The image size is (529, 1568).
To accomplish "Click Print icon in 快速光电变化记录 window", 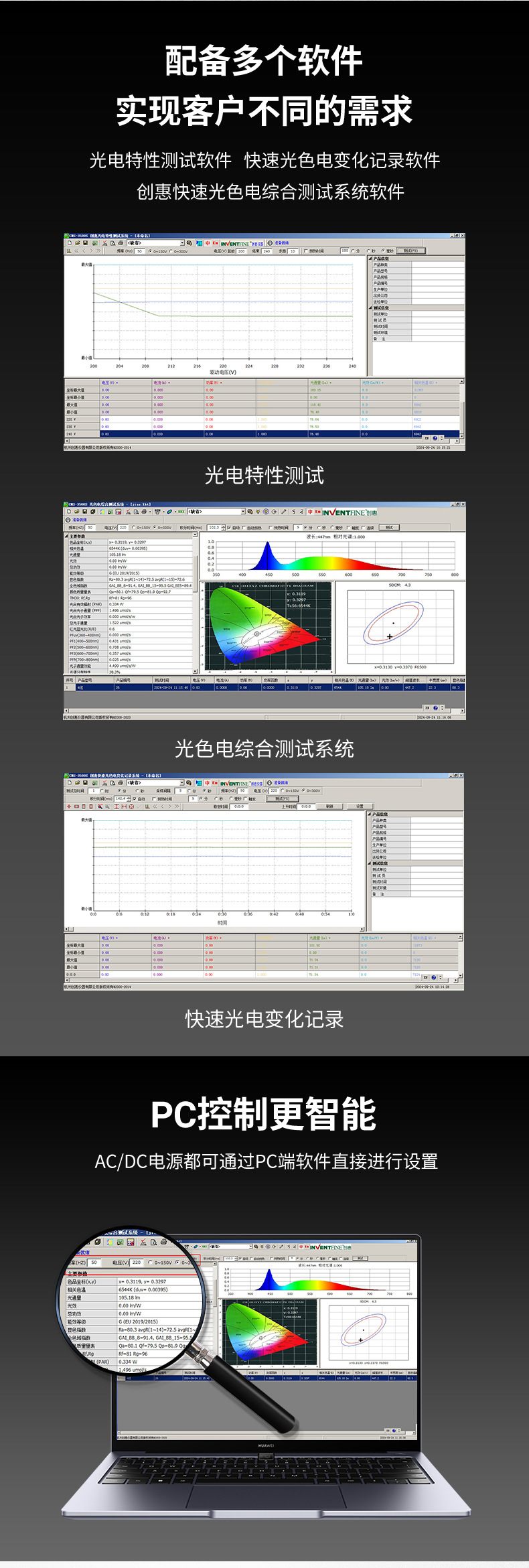I will click(121, 782).
